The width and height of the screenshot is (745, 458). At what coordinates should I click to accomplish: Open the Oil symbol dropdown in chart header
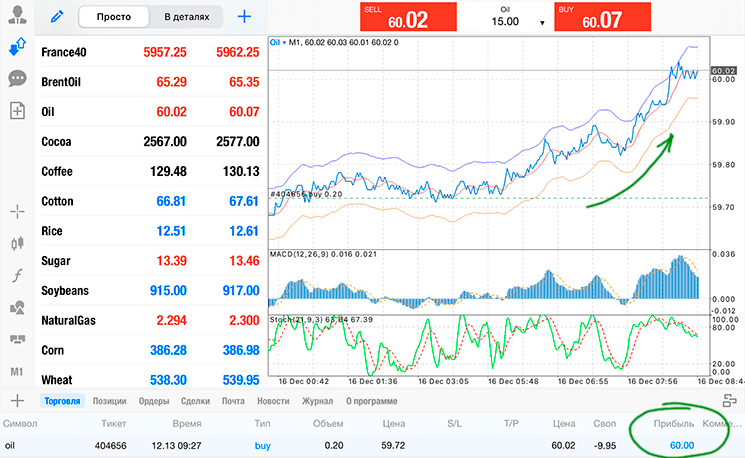tap(278, 42)
